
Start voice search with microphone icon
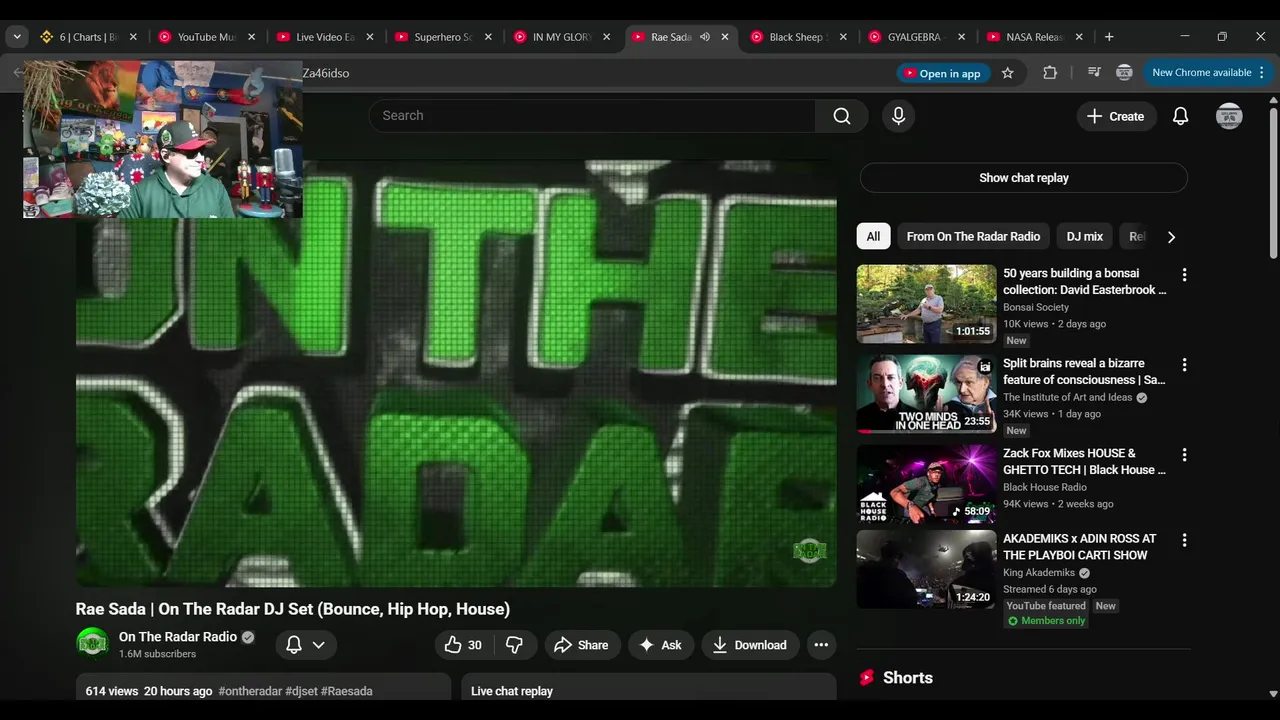[x=898, y=116]
